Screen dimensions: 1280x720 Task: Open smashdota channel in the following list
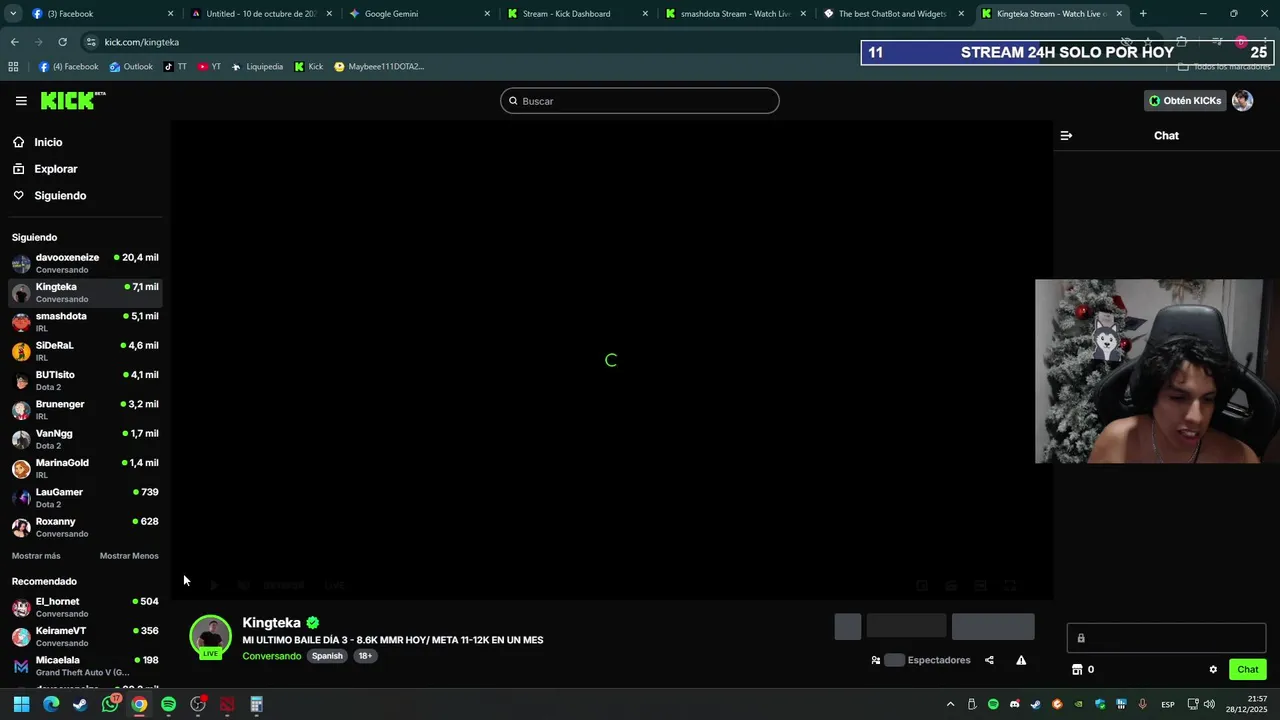pyautogui.click(x=85, y=322)
